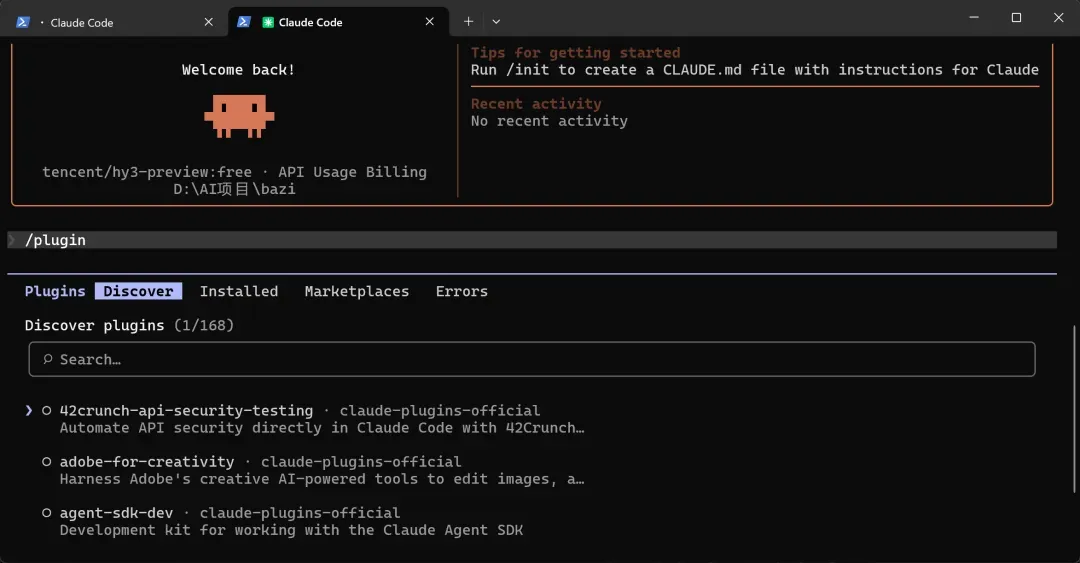Click 'No recent activity' text

(549, 121)
